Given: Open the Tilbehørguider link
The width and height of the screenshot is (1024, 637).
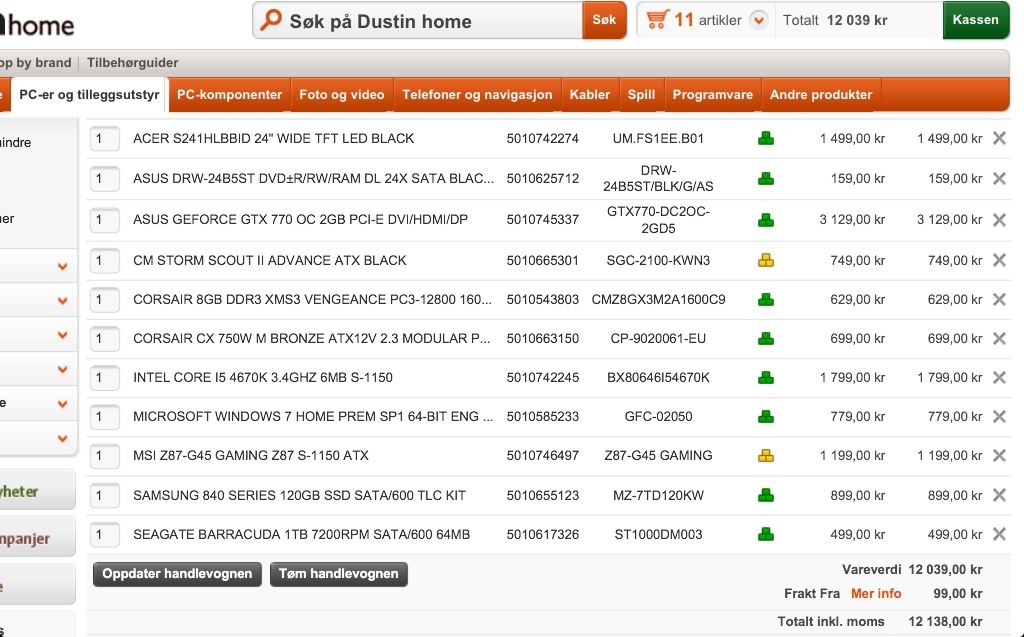Looking at the screenshot, I should point(133,63).
